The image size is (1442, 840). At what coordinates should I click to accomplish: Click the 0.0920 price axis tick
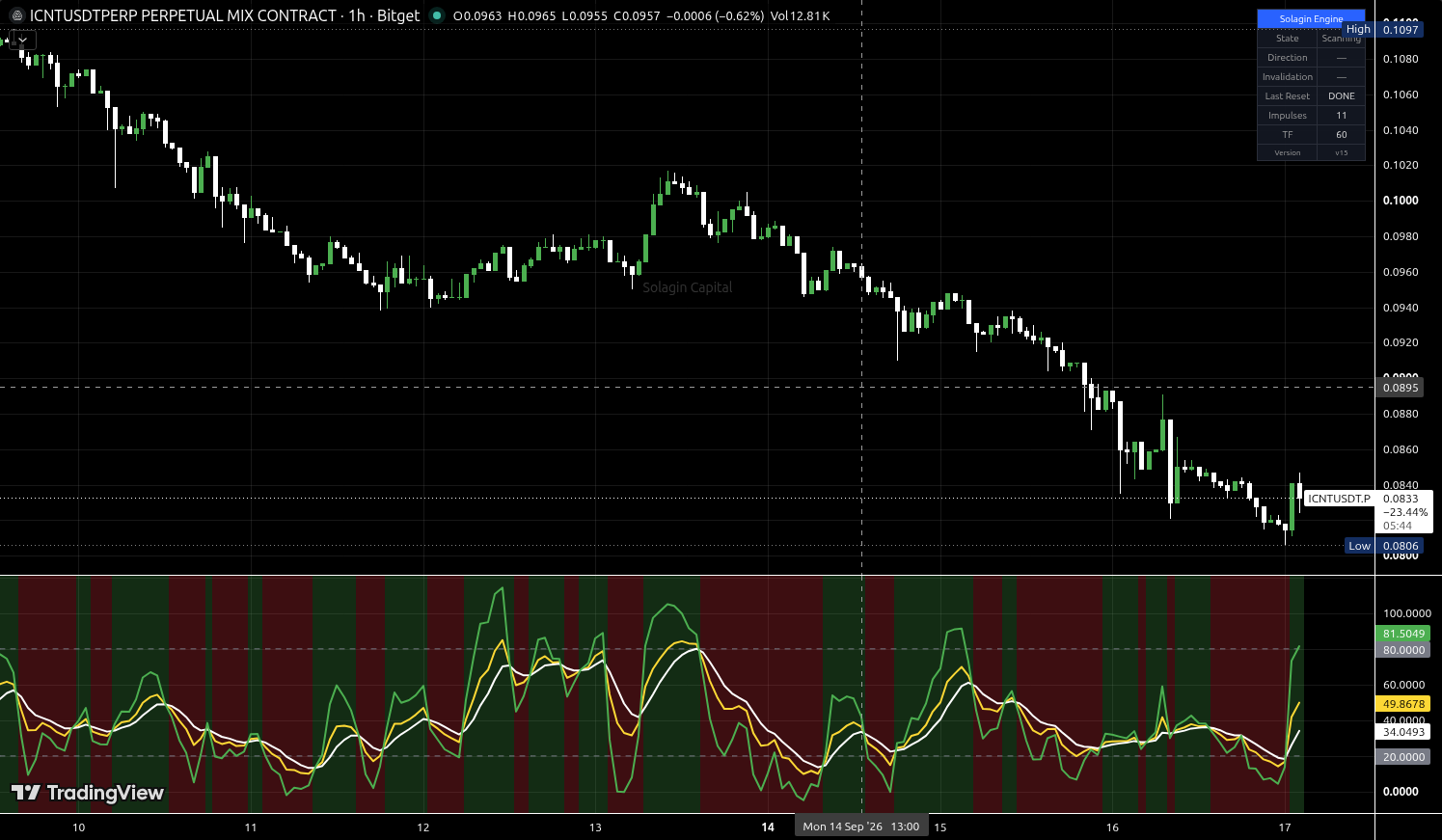pos(1401,342)
